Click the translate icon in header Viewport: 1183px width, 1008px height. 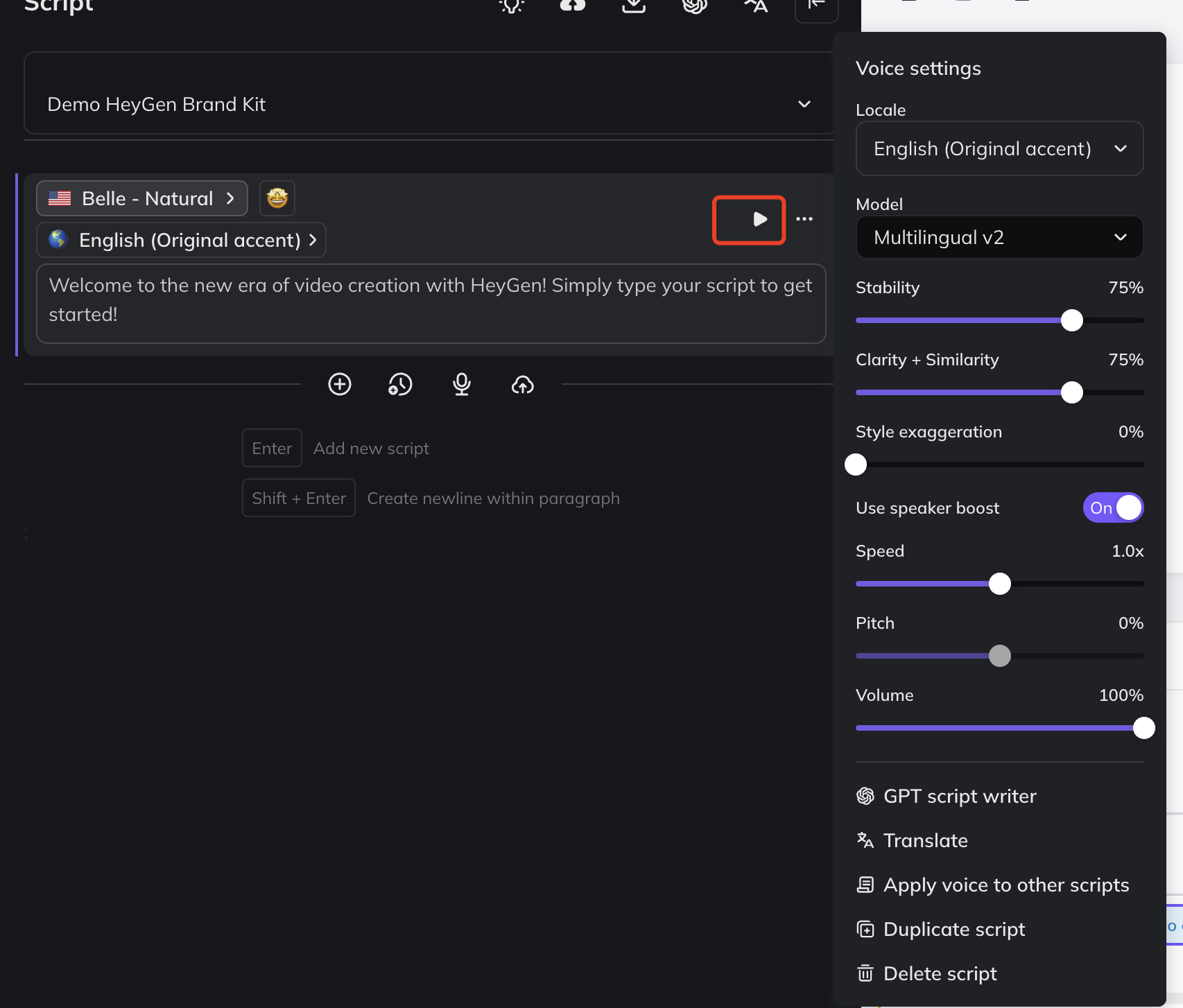(x=756, y=6)
